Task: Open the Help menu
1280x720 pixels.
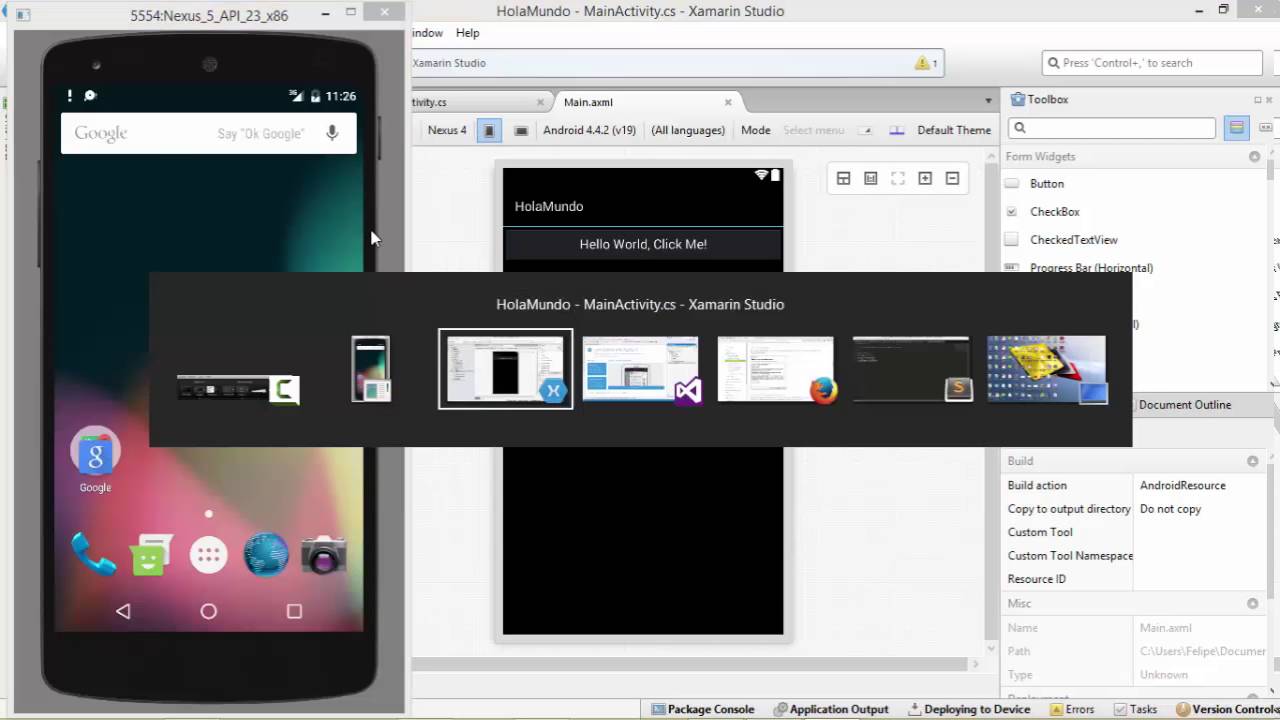Action: pos(467,33)
